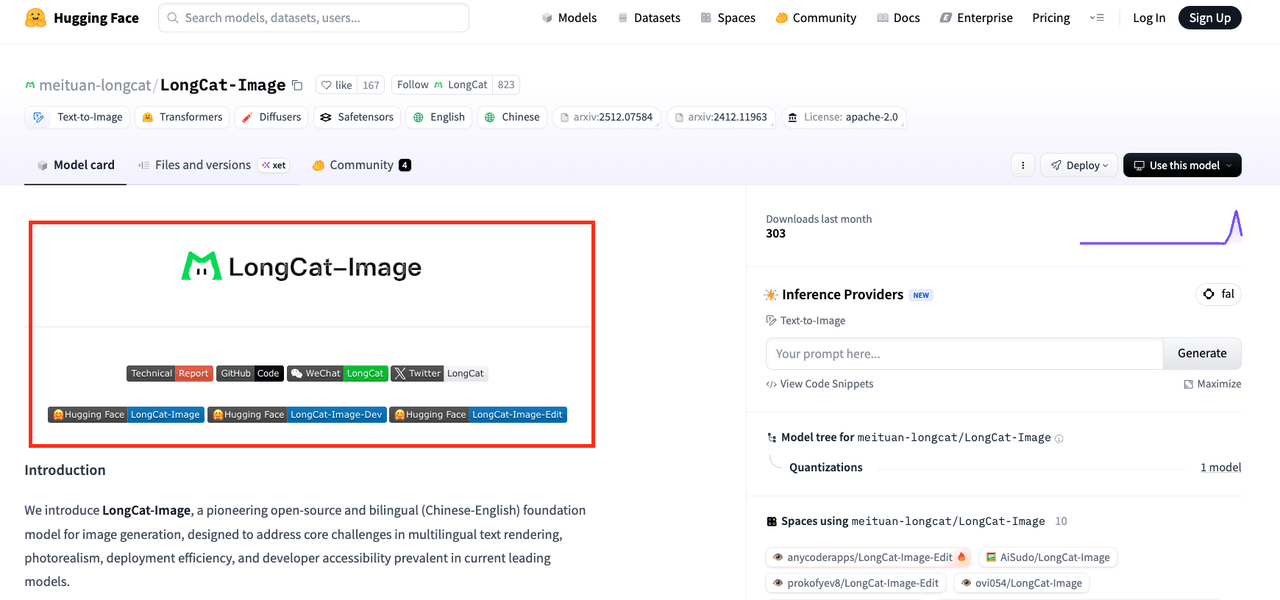Screen dimensions: 1280x600
Task: Select the Safetensors tag
Action: tap(356, 117)
